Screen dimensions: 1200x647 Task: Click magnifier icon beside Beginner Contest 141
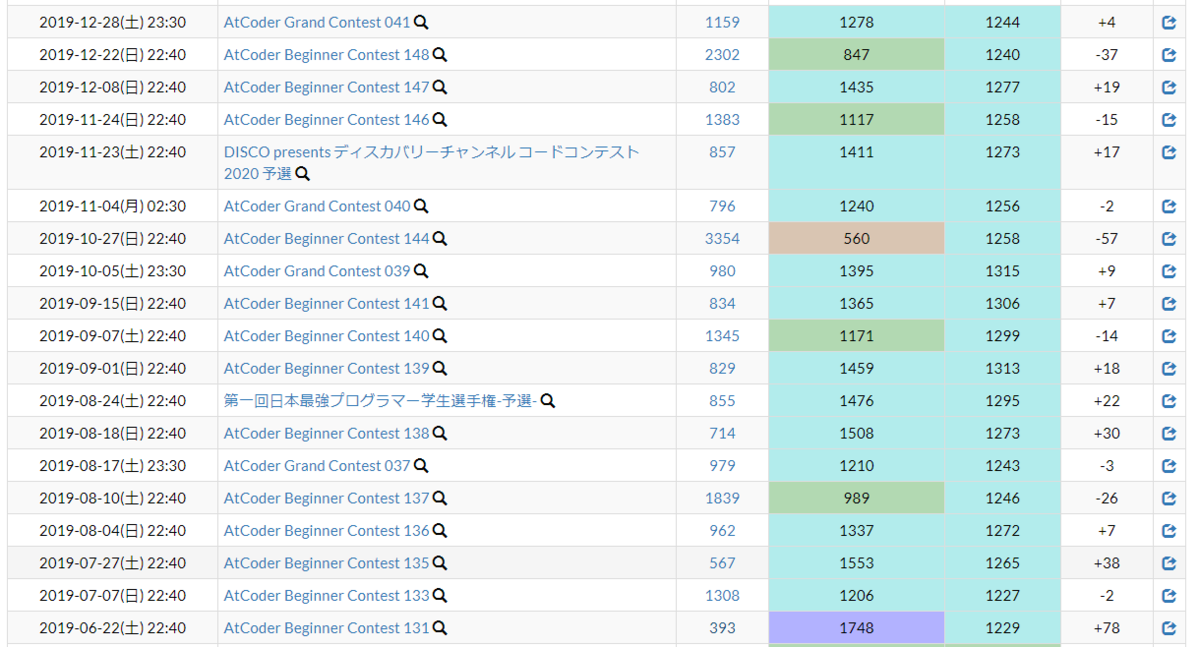click(x=440, y=304)
